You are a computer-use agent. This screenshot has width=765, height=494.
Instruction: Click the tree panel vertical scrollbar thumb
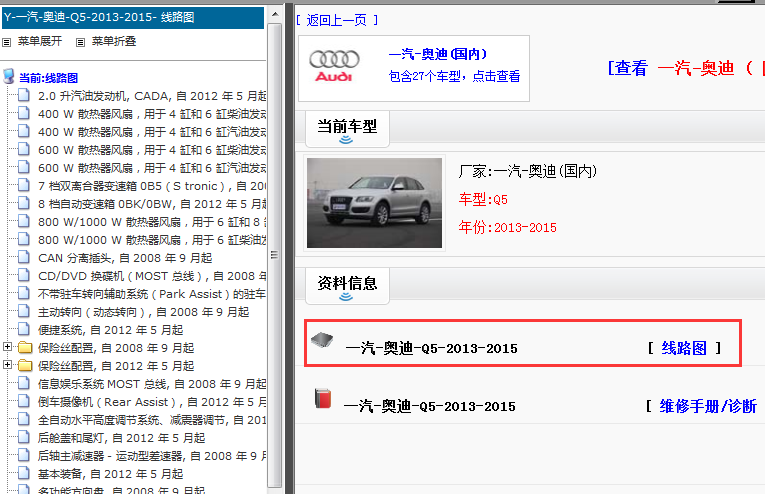(275, 255)
